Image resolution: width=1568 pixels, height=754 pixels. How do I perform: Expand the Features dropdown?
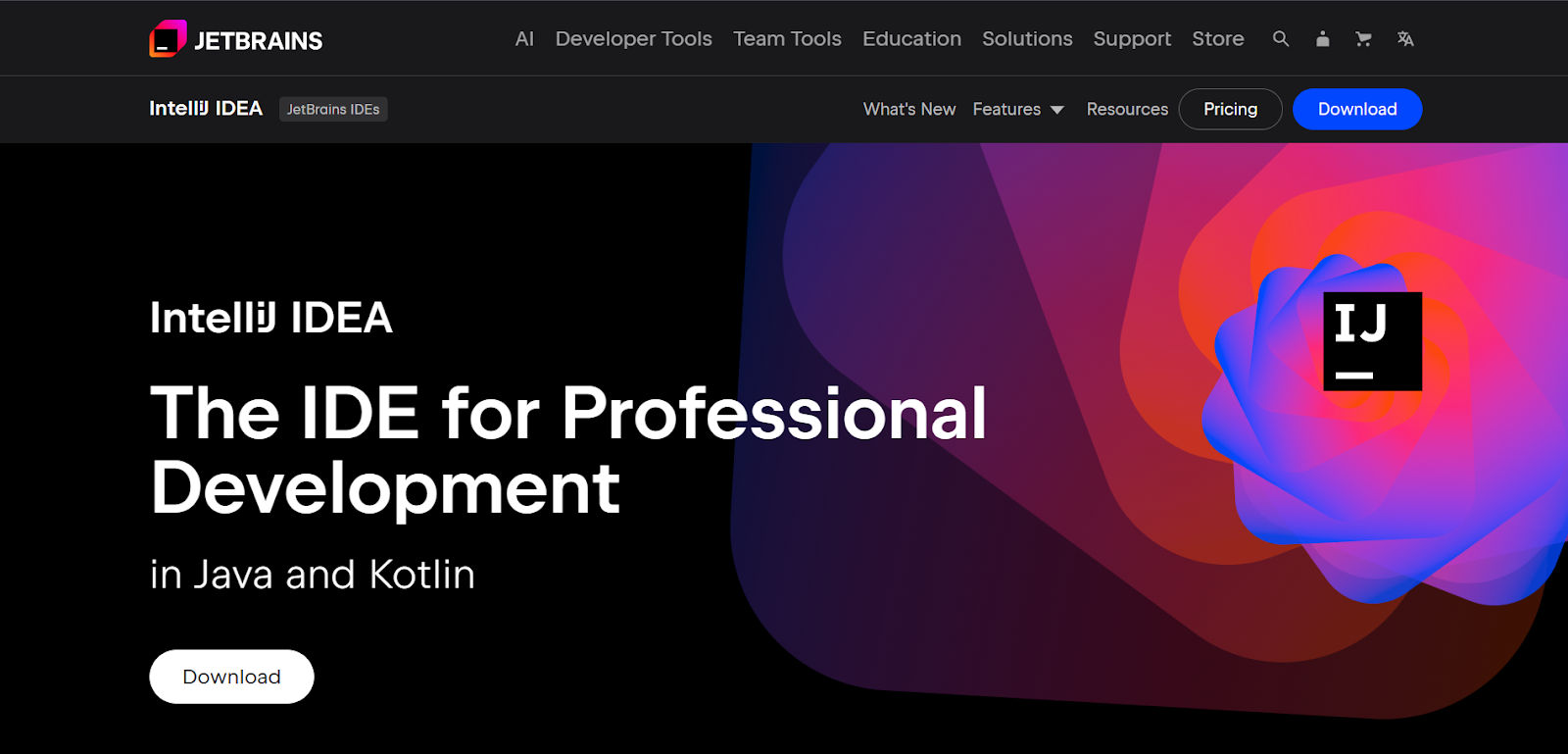tap(1018, 109)
